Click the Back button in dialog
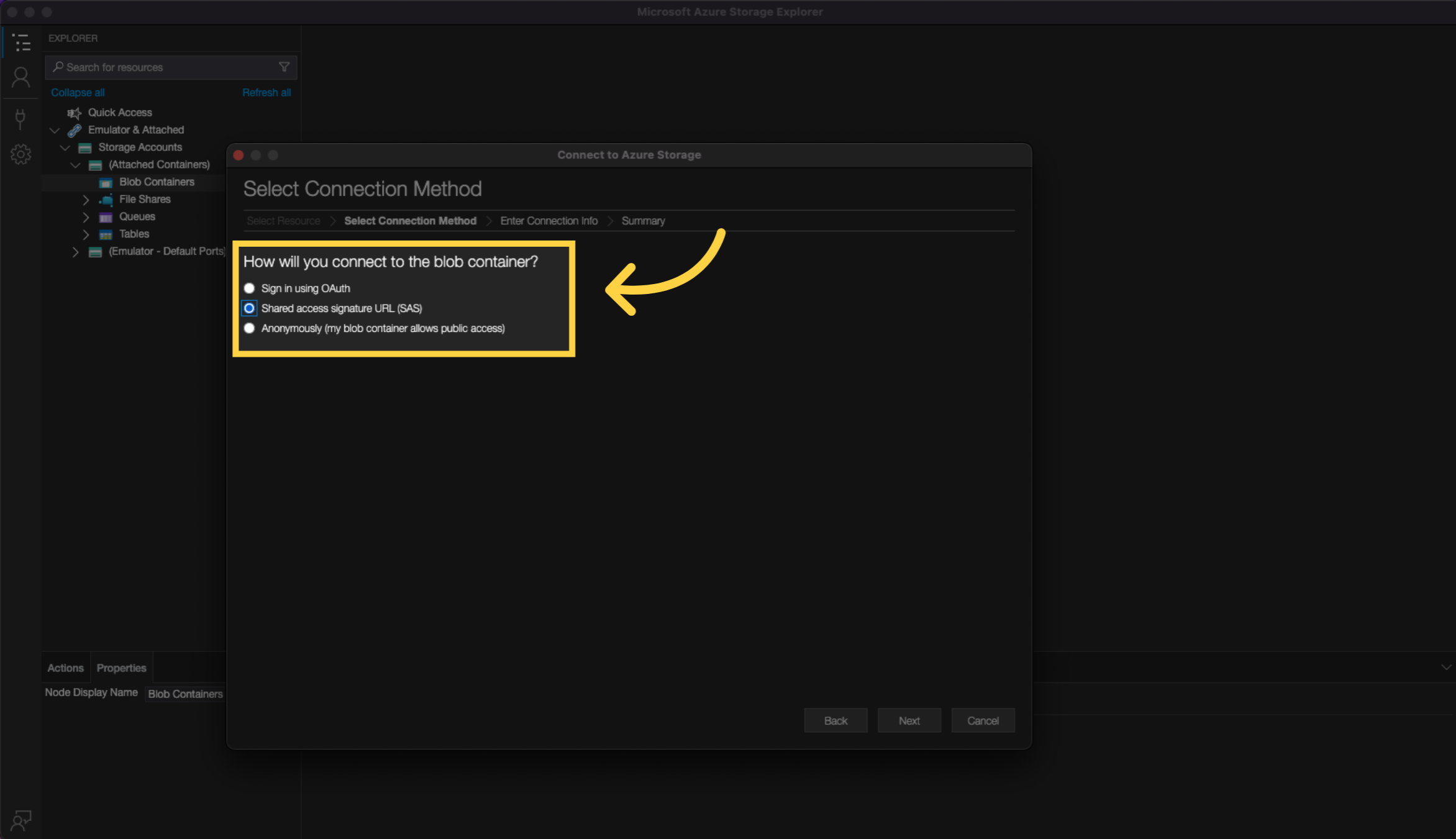1456x839 pixels. click(x=835, y=720)
